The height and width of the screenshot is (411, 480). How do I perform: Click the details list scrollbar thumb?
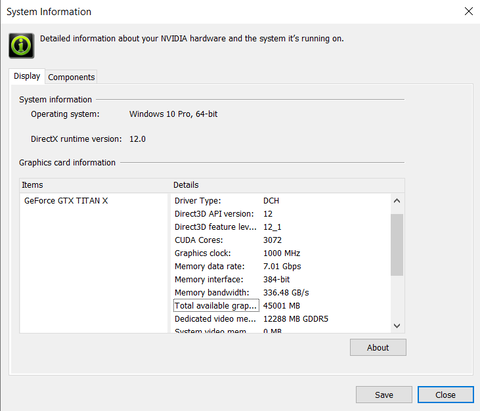point(397,245)
